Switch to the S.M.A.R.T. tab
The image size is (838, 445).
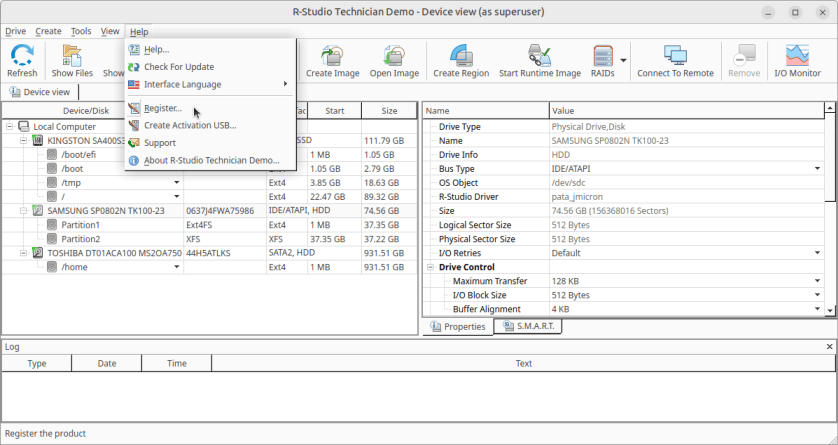(x=528, y=326)
